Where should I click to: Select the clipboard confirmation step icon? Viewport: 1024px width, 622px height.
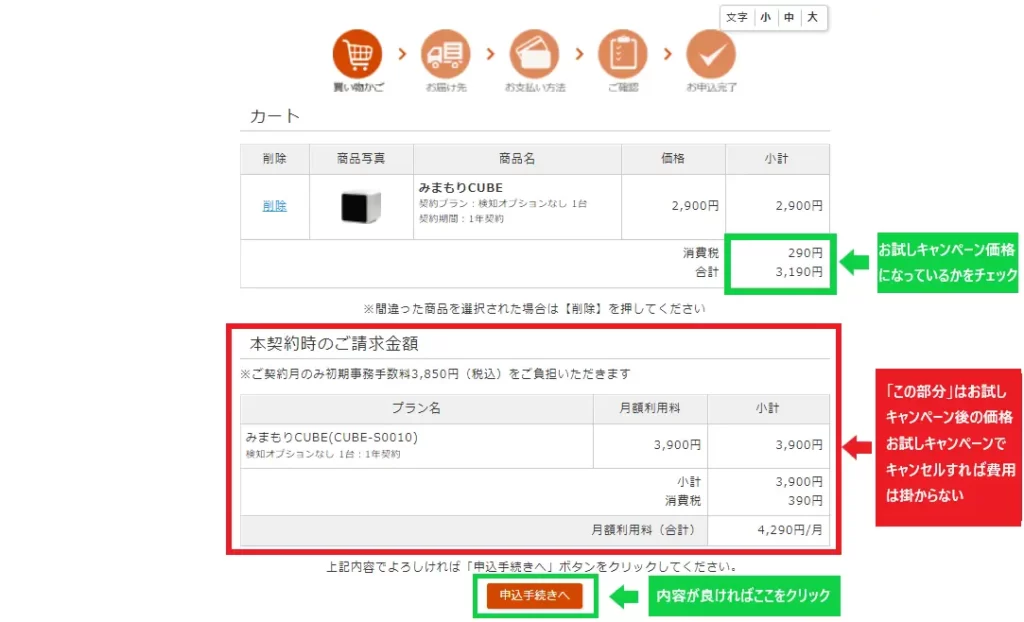tap(622, 54)
